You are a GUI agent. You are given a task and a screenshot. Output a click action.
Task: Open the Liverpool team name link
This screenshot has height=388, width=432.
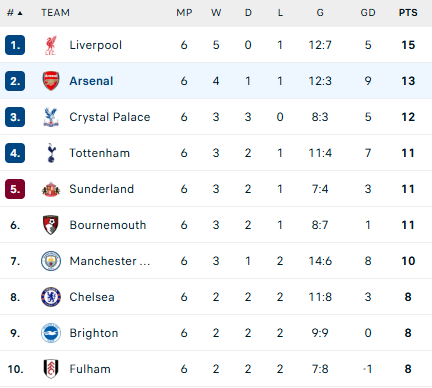(x=96, y=45)
